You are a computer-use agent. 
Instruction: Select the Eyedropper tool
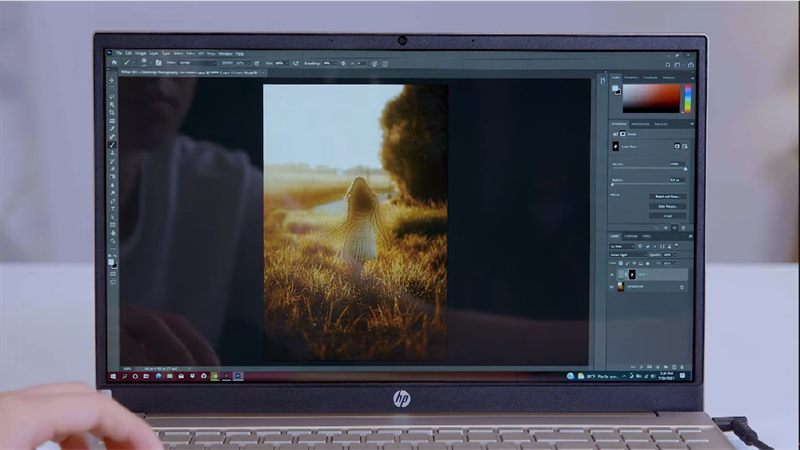click(x=112, y=129)
